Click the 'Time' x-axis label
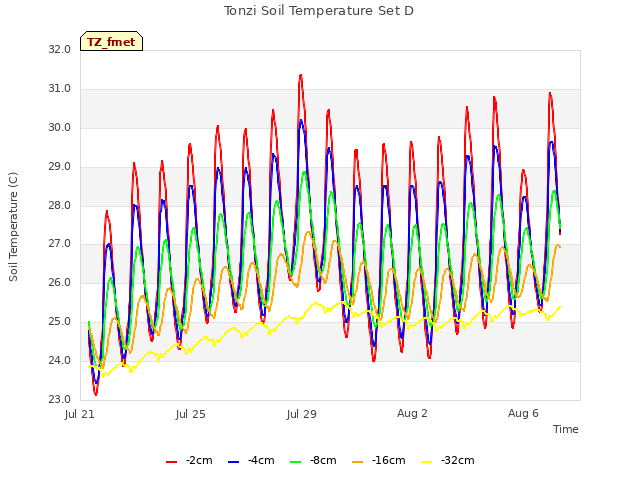 566,429
